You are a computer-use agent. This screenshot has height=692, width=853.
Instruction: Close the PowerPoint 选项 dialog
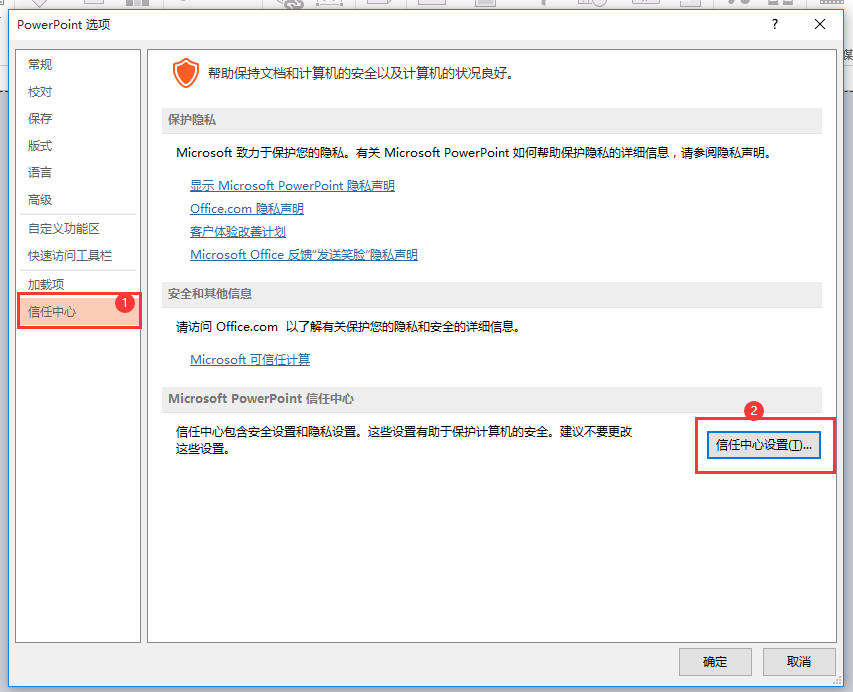[x=820, y=24]
